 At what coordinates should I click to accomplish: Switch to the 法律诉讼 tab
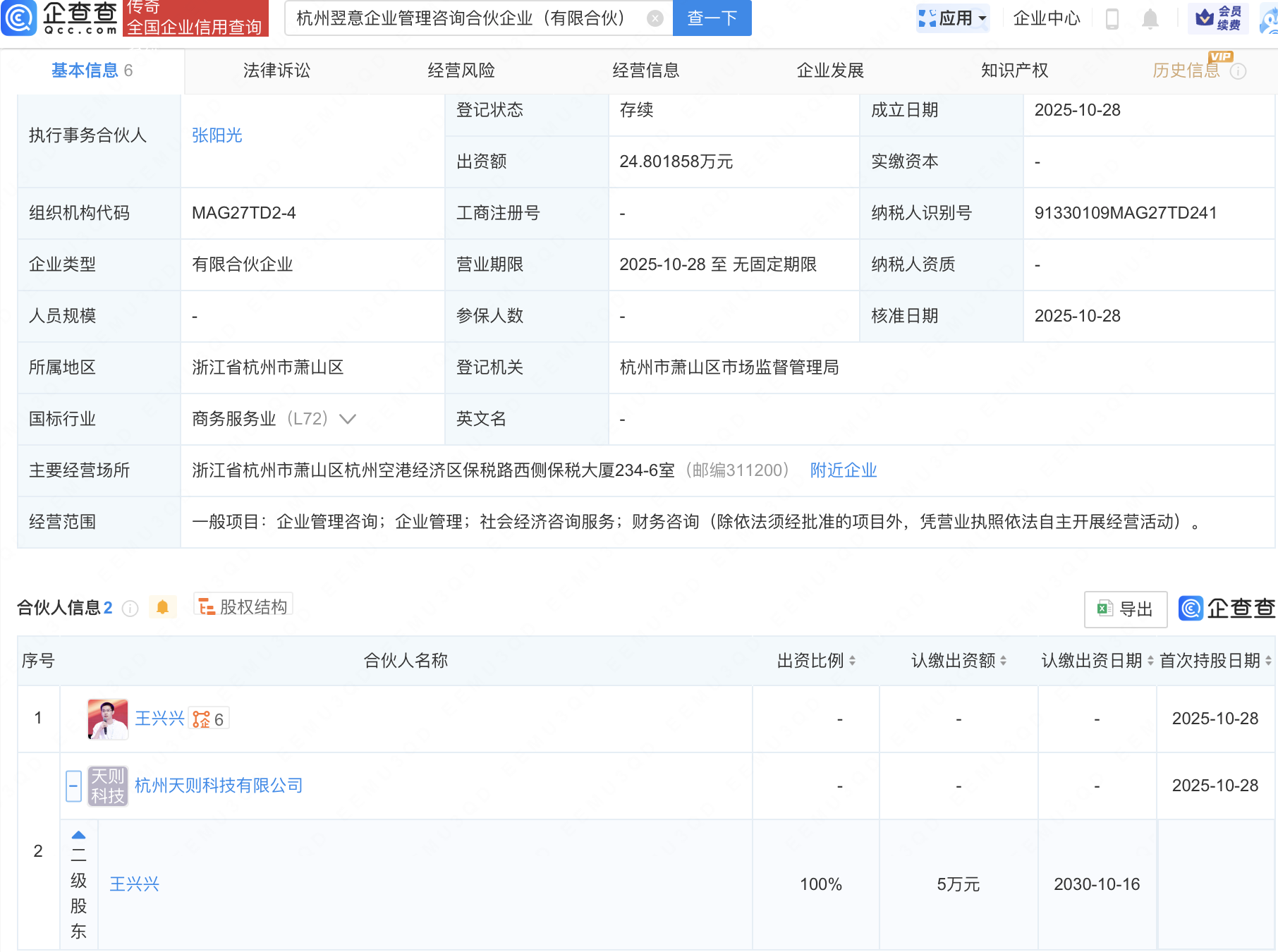click(x=276, y=71)
